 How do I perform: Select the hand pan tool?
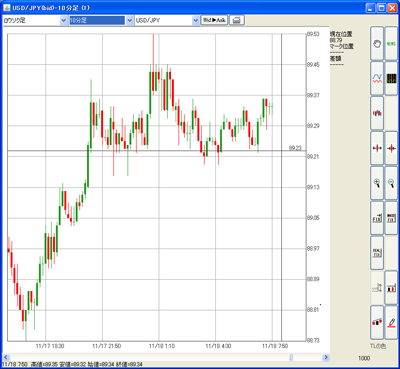[377, 44]
